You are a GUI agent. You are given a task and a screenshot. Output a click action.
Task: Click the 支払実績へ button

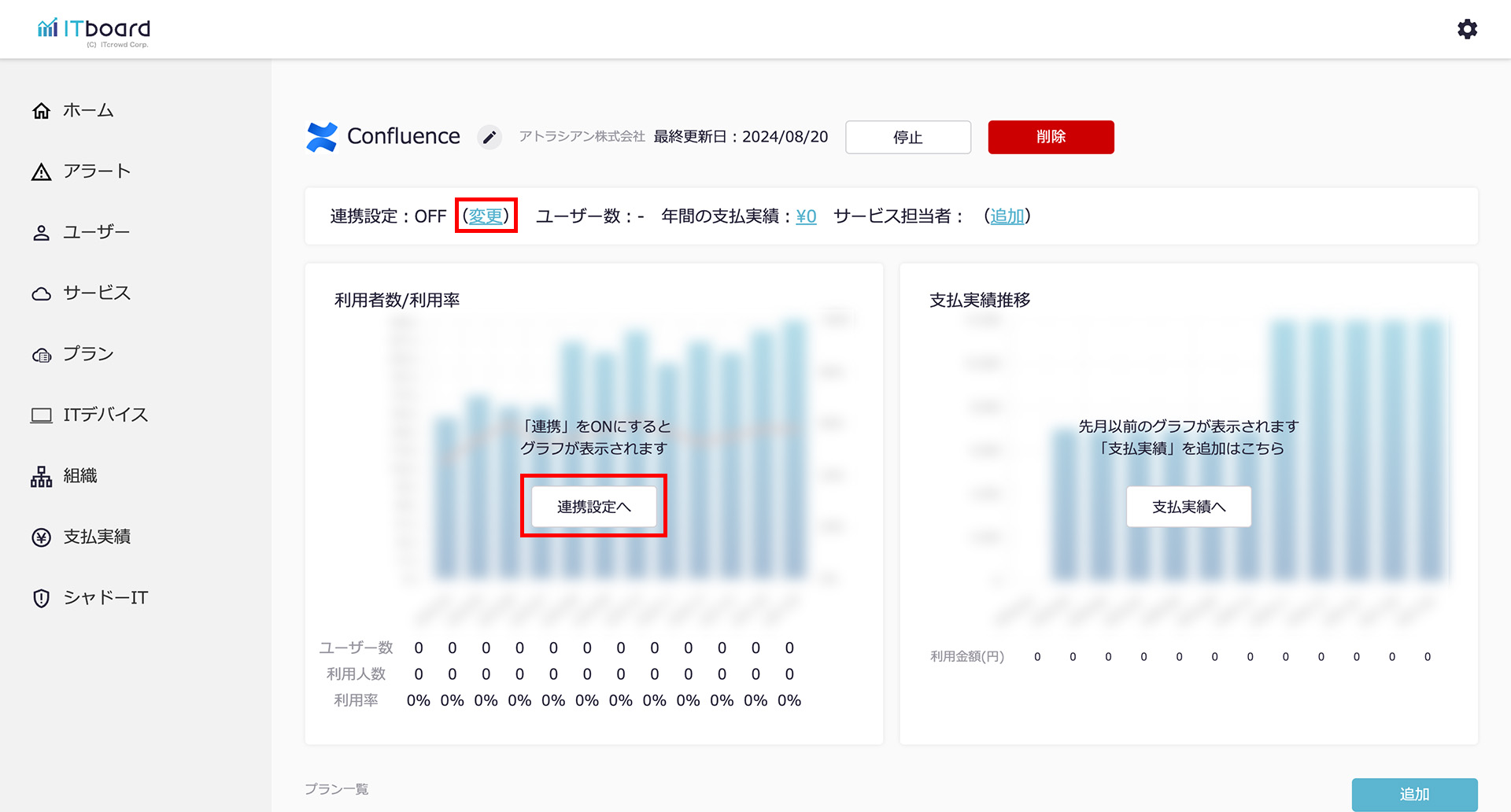[1188, 507]
